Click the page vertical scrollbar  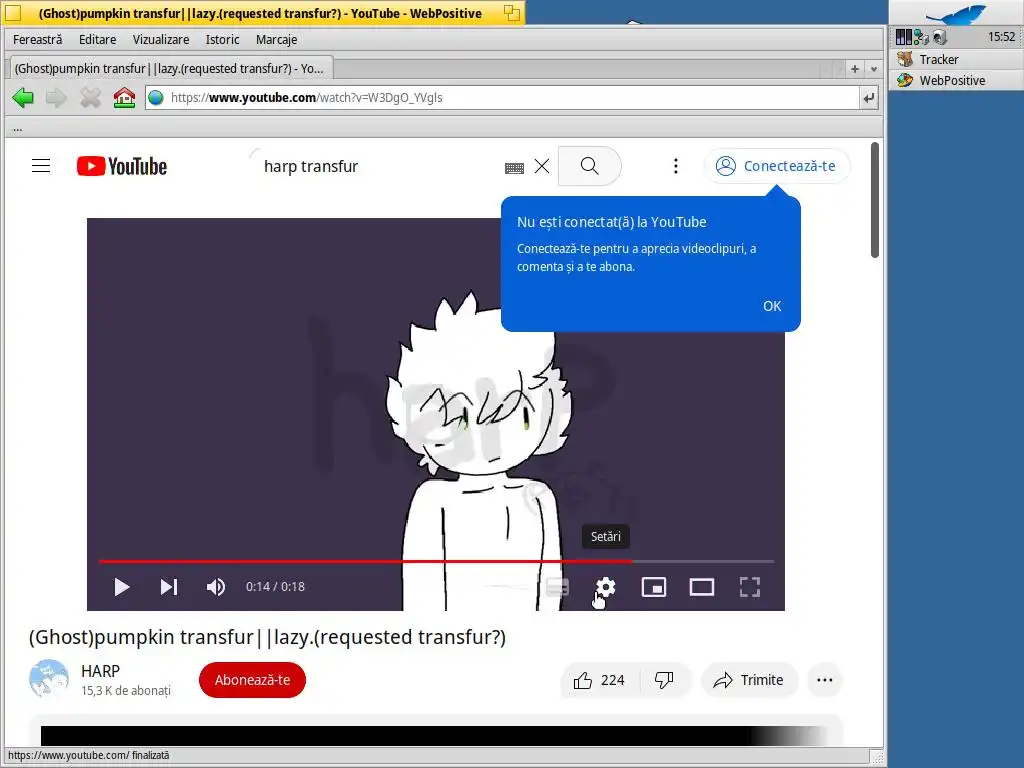[x=874, y=201]
